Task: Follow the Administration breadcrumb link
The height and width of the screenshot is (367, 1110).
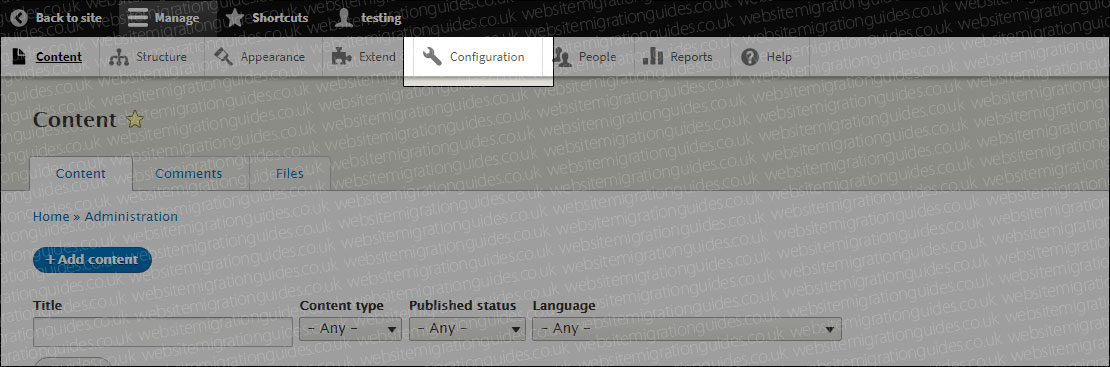Action: (x=131, y=217)
